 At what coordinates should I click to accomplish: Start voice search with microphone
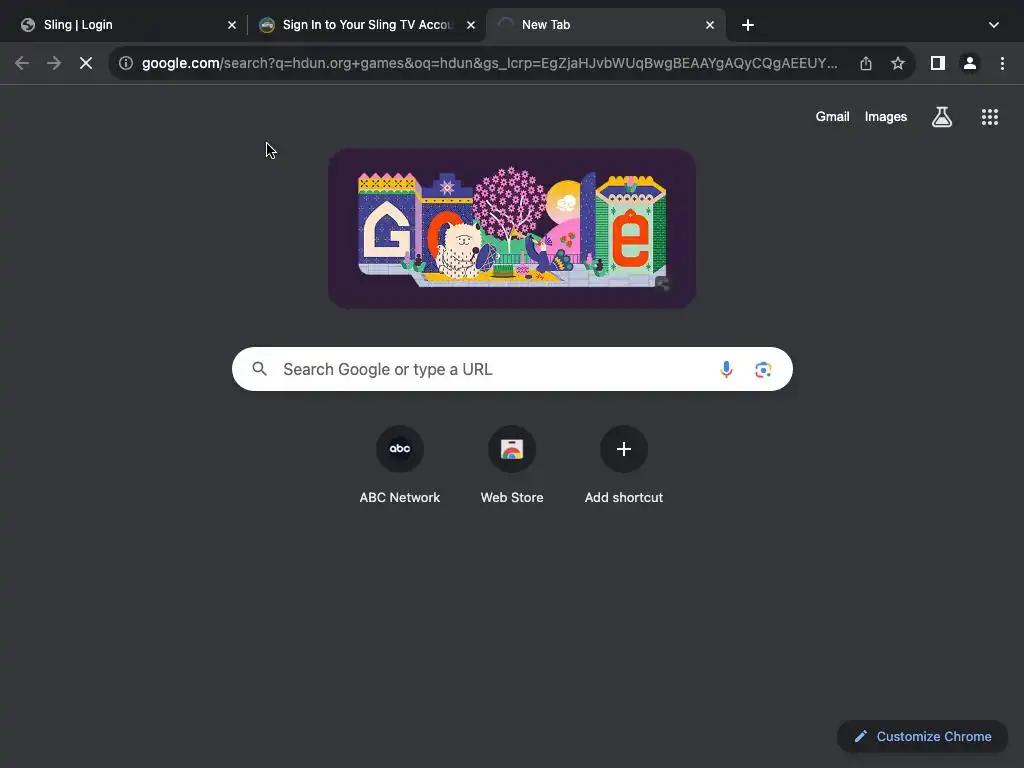[726, 369]
